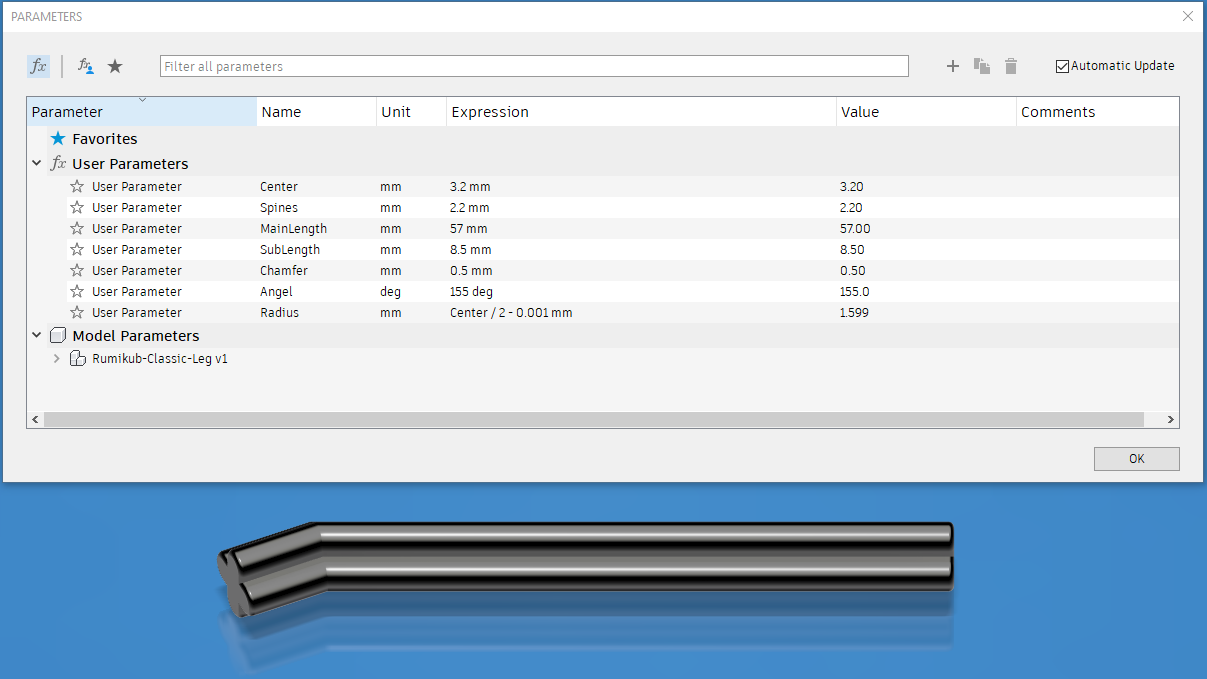The width and height of the screenshot is (1207, 679).
Task: Select the fx all-parameters view icon
Action: tap(38, 66)
